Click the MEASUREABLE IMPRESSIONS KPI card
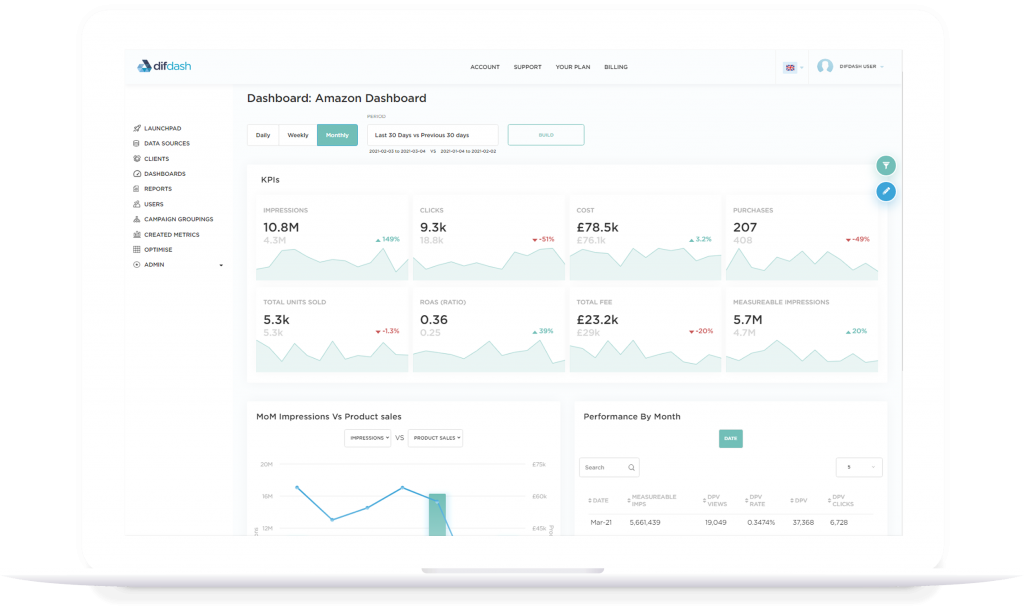The image size is (1024, 607). [802, 330]
